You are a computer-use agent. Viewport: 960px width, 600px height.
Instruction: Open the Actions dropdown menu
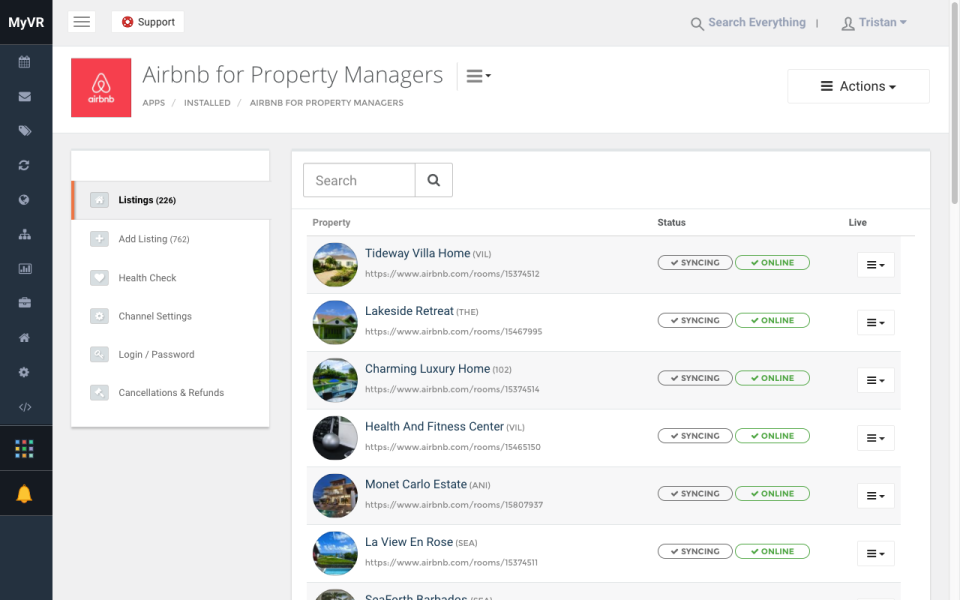coord(858,86)
